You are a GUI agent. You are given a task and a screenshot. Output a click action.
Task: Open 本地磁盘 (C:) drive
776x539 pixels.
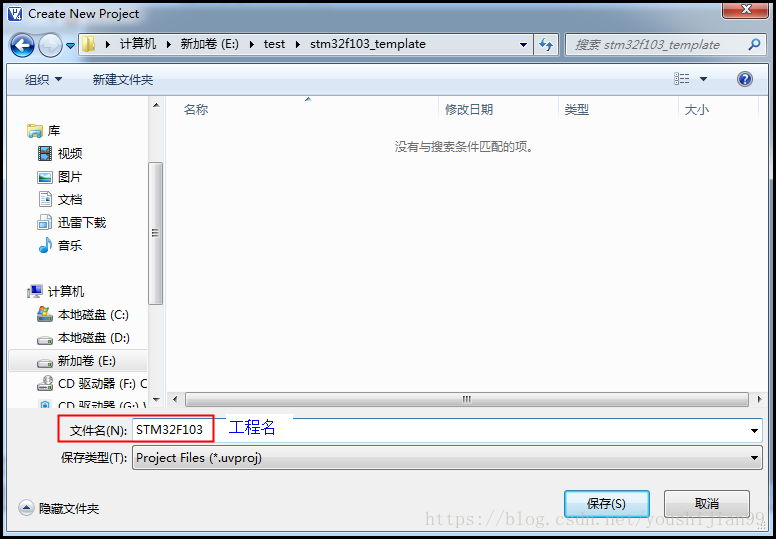83,315
